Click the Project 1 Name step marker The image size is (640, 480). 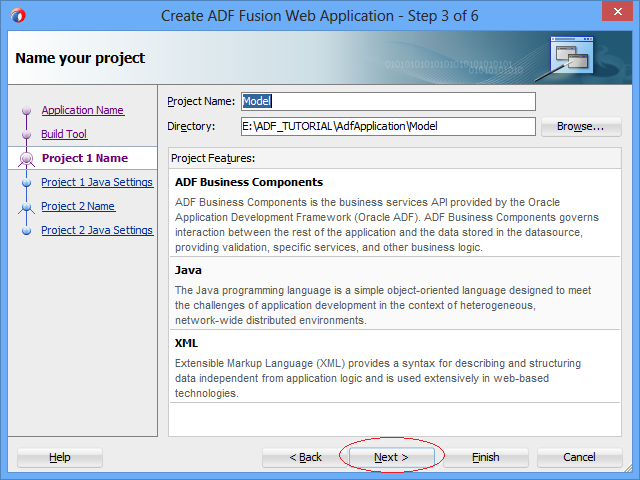click(27, 159)
